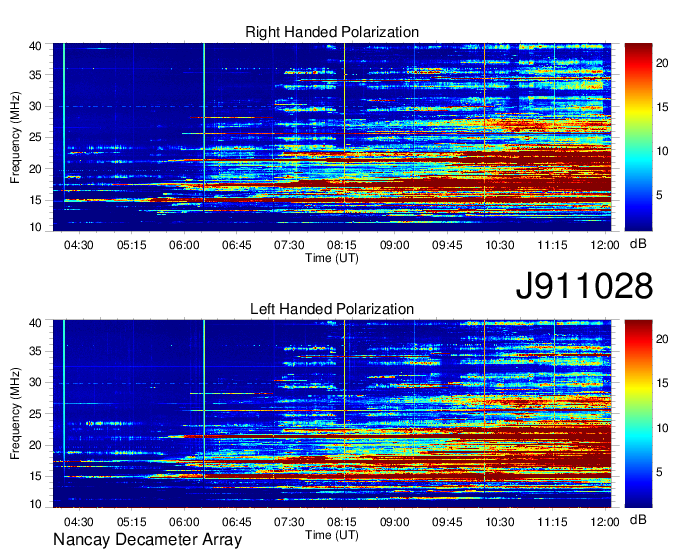Image resolution: width=680 pixels, height=552 pixels.
Task: Click the 06:00 tick on the top plot
Action: (x=184, y=245)
